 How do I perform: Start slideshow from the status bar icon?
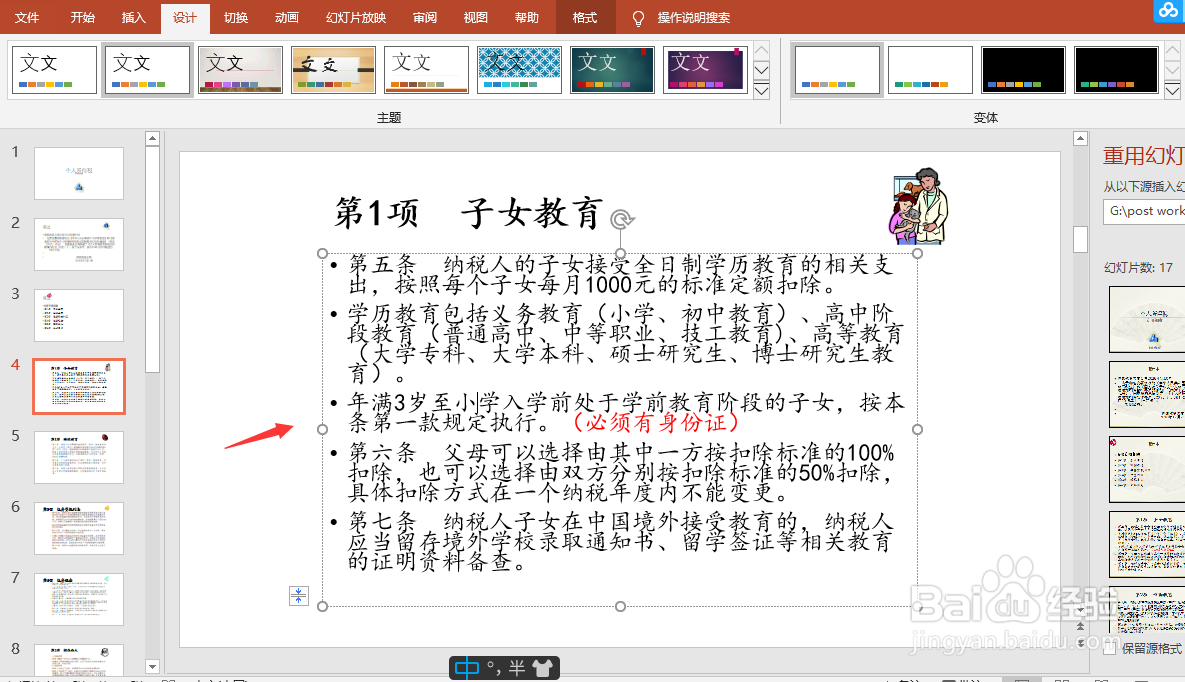(x=1142, y=679)
